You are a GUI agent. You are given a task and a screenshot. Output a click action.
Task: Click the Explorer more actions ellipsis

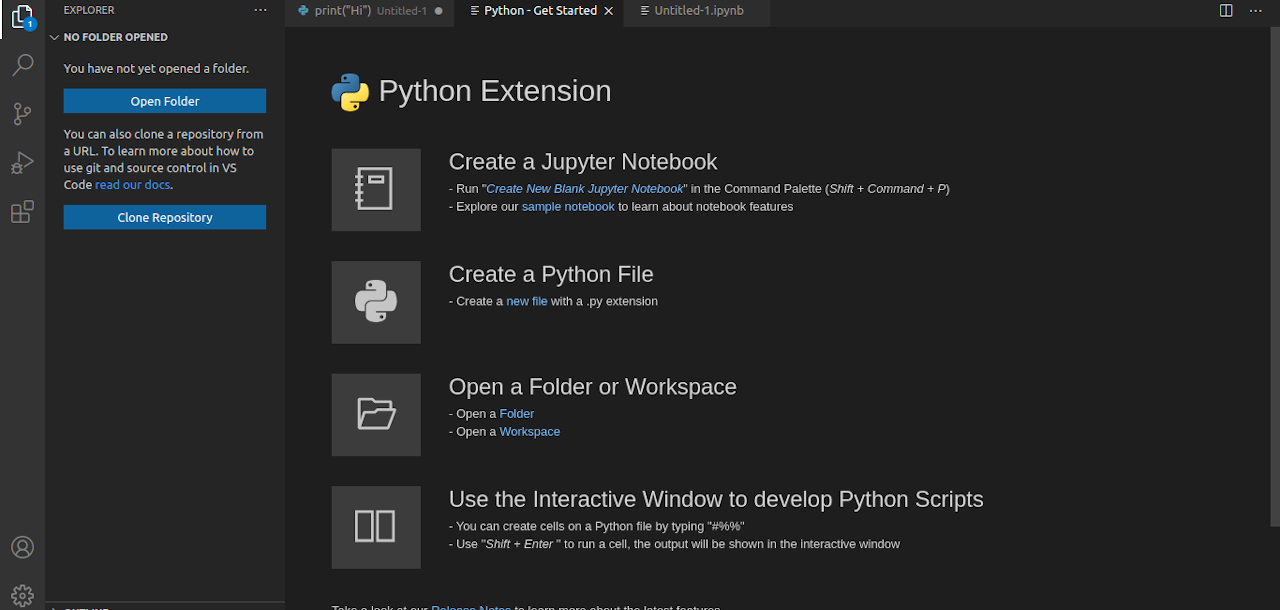click(x=260, y=10)
